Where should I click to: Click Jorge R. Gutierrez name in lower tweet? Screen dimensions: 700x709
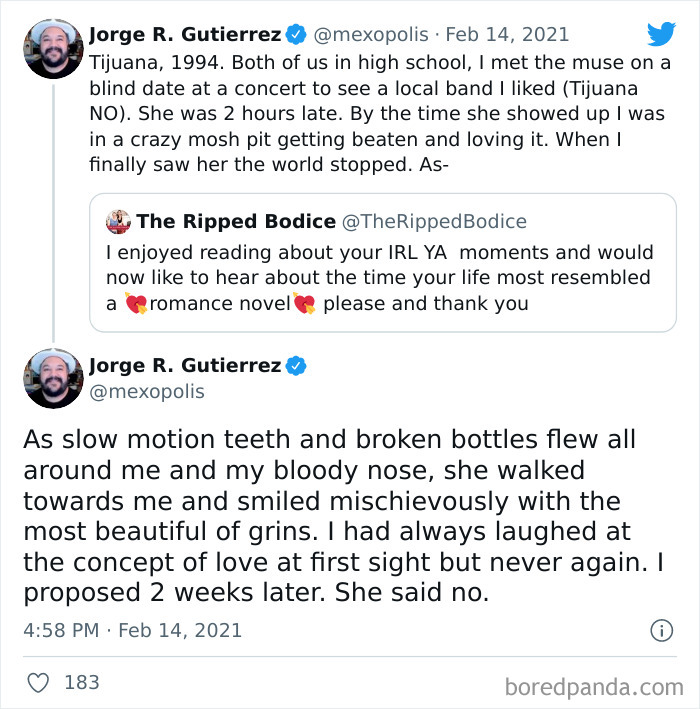click(185, 366)
